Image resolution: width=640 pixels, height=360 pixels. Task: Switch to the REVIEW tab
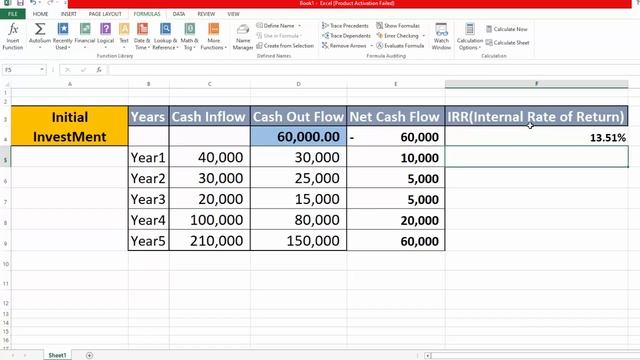pyautogui.click(x=206, y=14)
